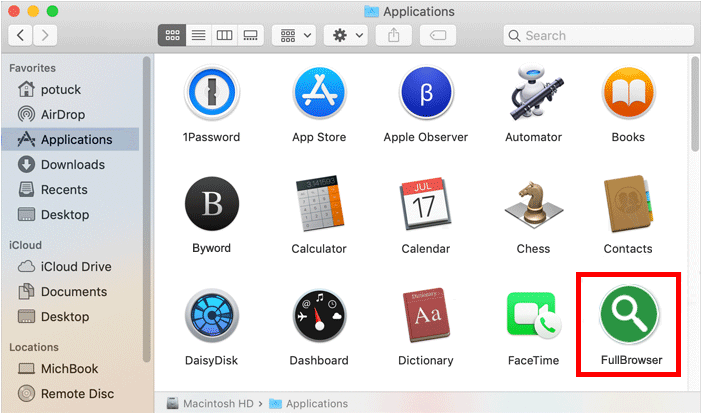Image resolution: width=701 pixels, height=413 pixels.
Task: Switch to column view
Action: point(224,35)
